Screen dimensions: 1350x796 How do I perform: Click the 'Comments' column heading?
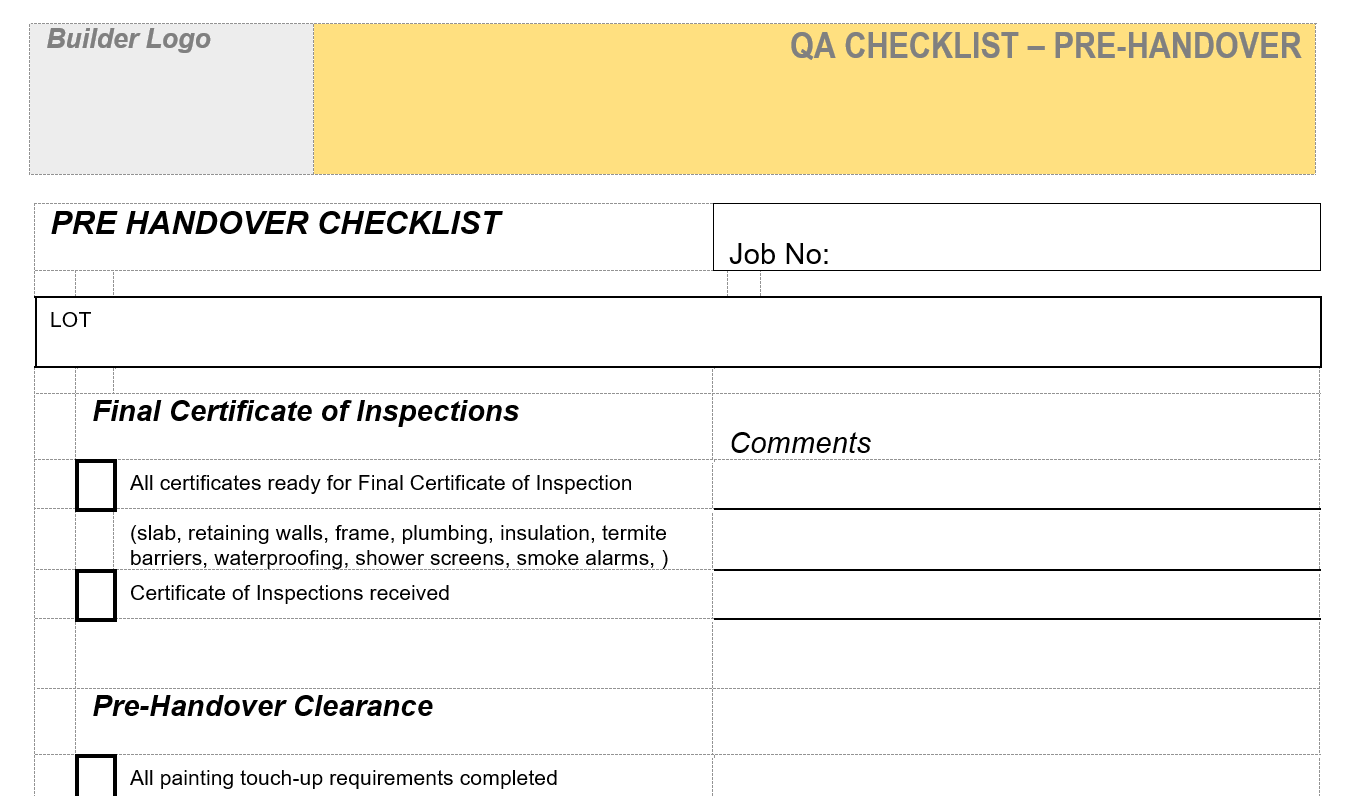tap(800, 443)
